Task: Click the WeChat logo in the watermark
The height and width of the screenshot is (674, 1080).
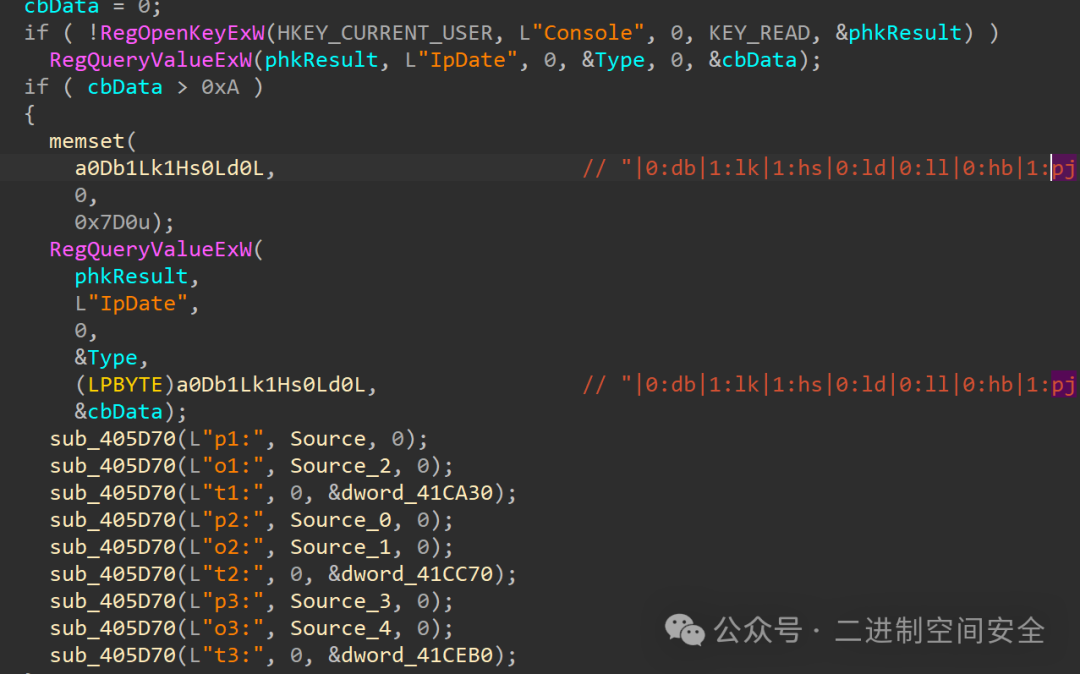Action: 685,629
